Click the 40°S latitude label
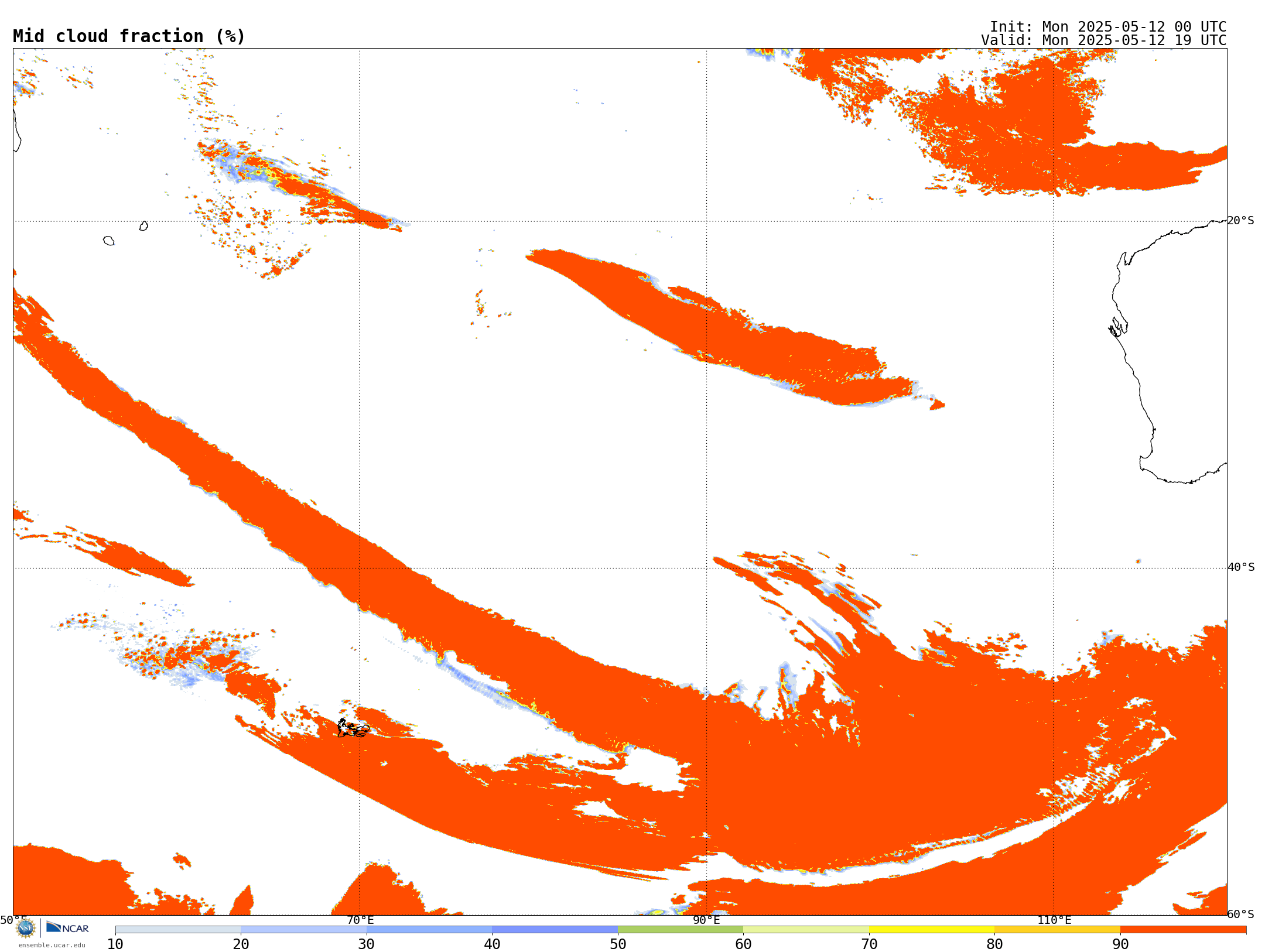The width and height of the screenshot is (1265, 952). [x=1240, y=567]
